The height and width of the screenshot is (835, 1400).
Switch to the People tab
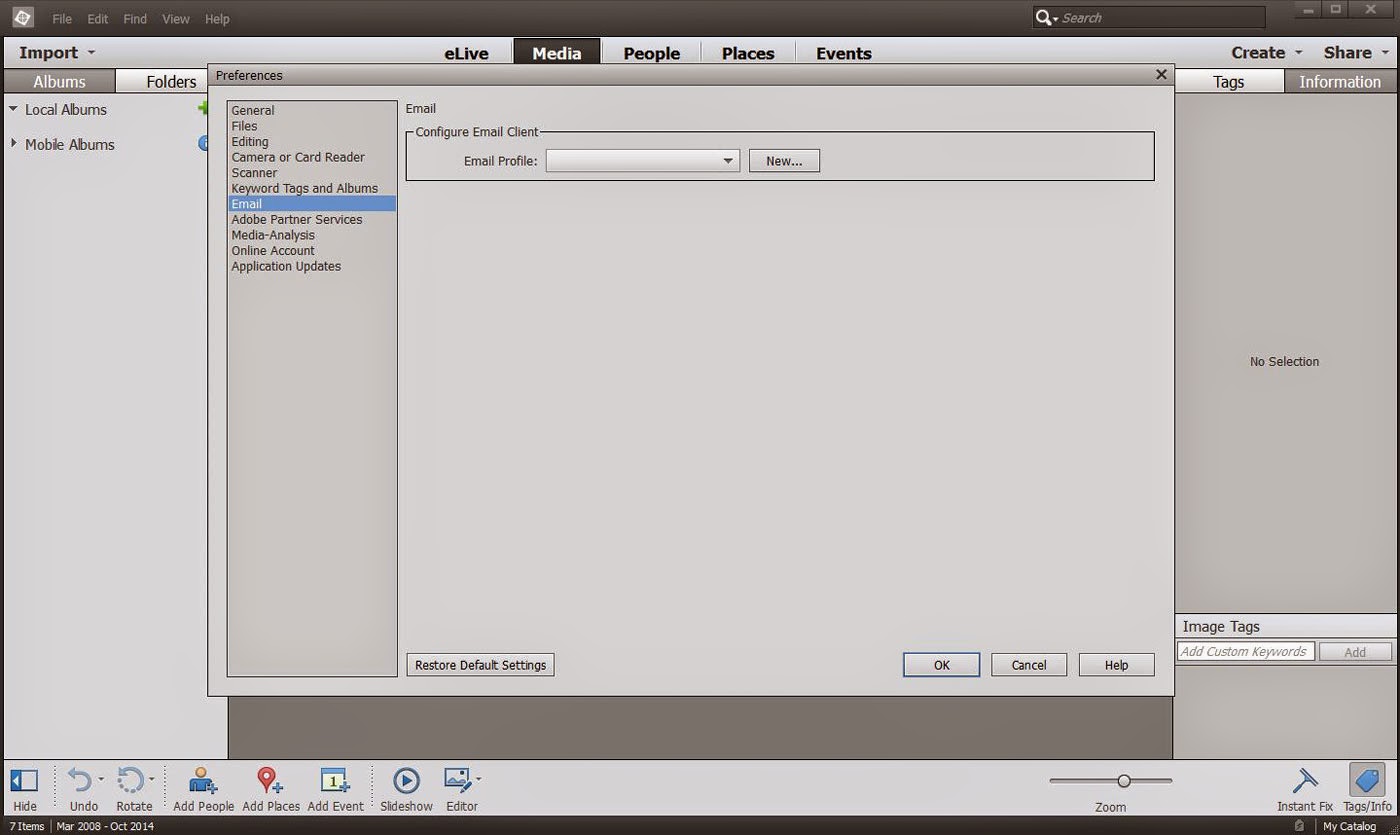(652, 53)
